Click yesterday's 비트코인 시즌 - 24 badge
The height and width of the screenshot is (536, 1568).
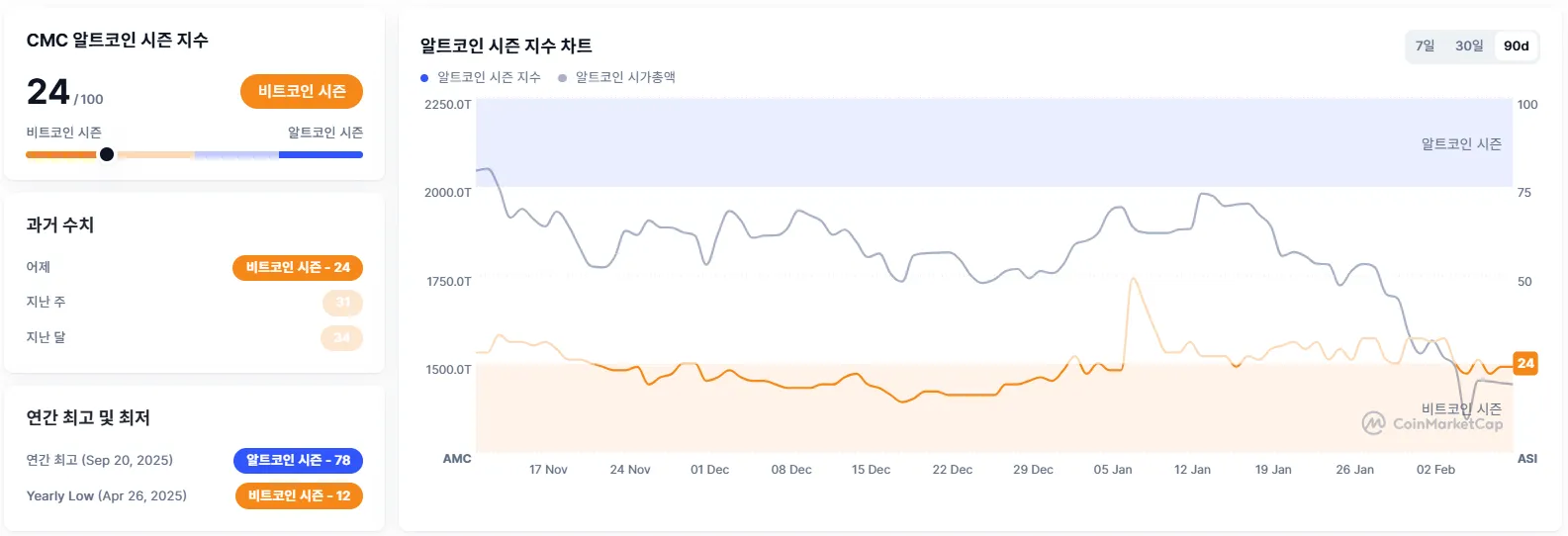pyautogui.click(x=298, y=267)
